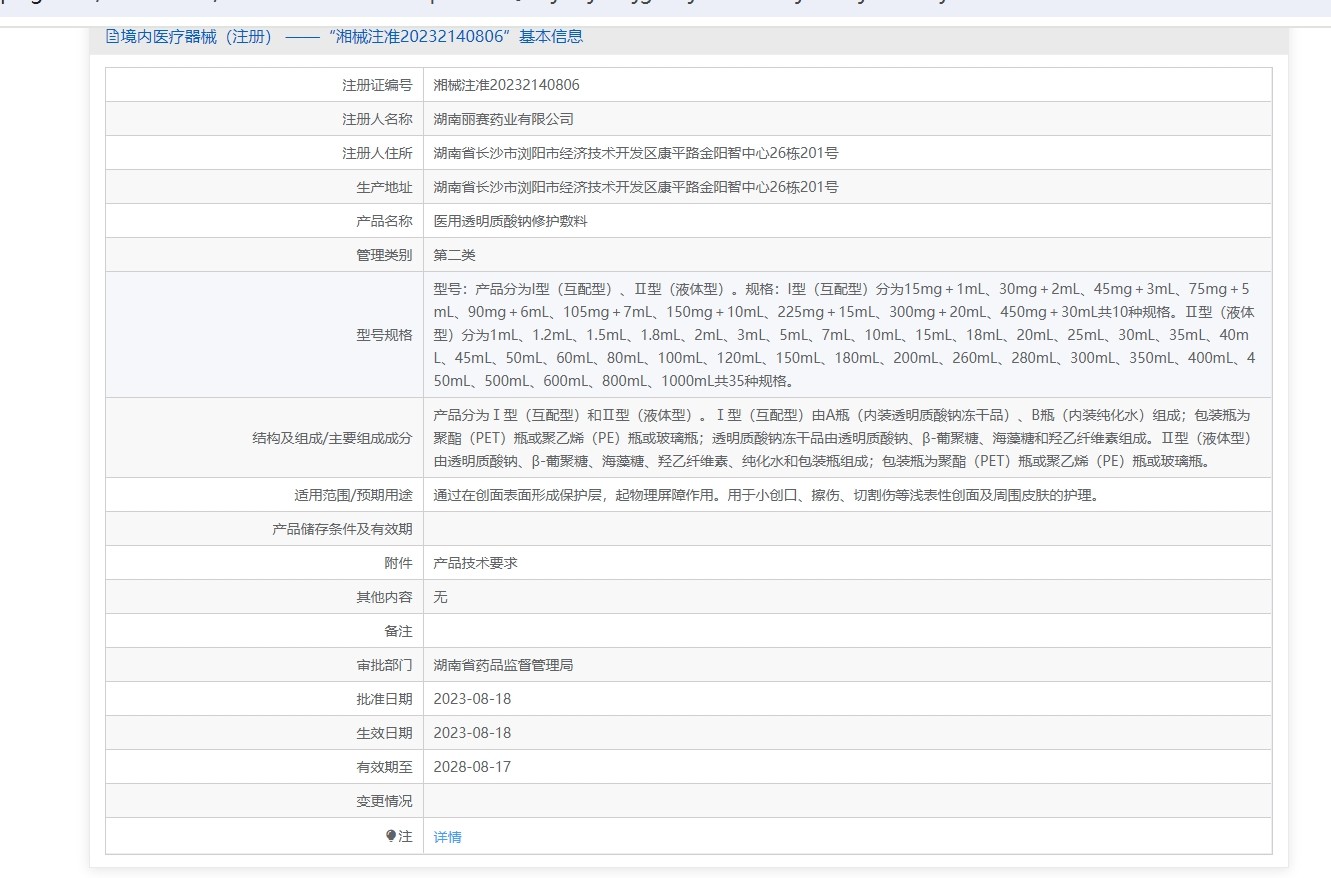1331x878 pixels.
Task: Click the bulb icon beside 注 label
Action: 391,836
